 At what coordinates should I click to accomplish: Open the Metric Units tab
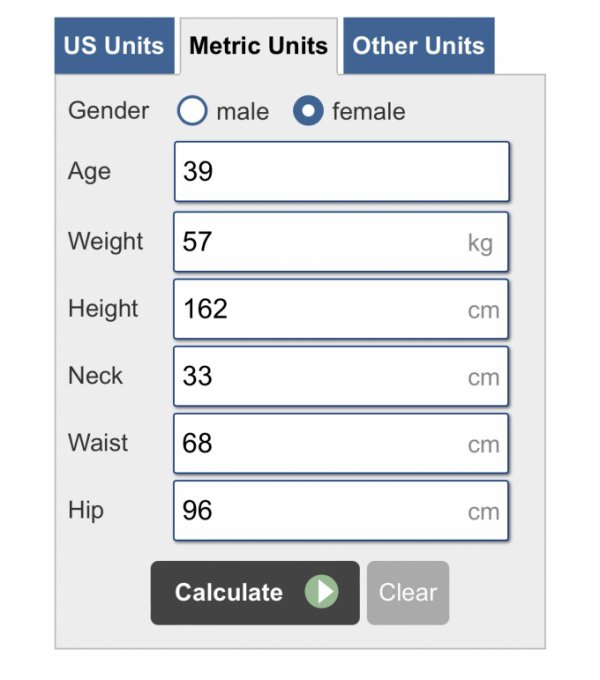[258, 46]
